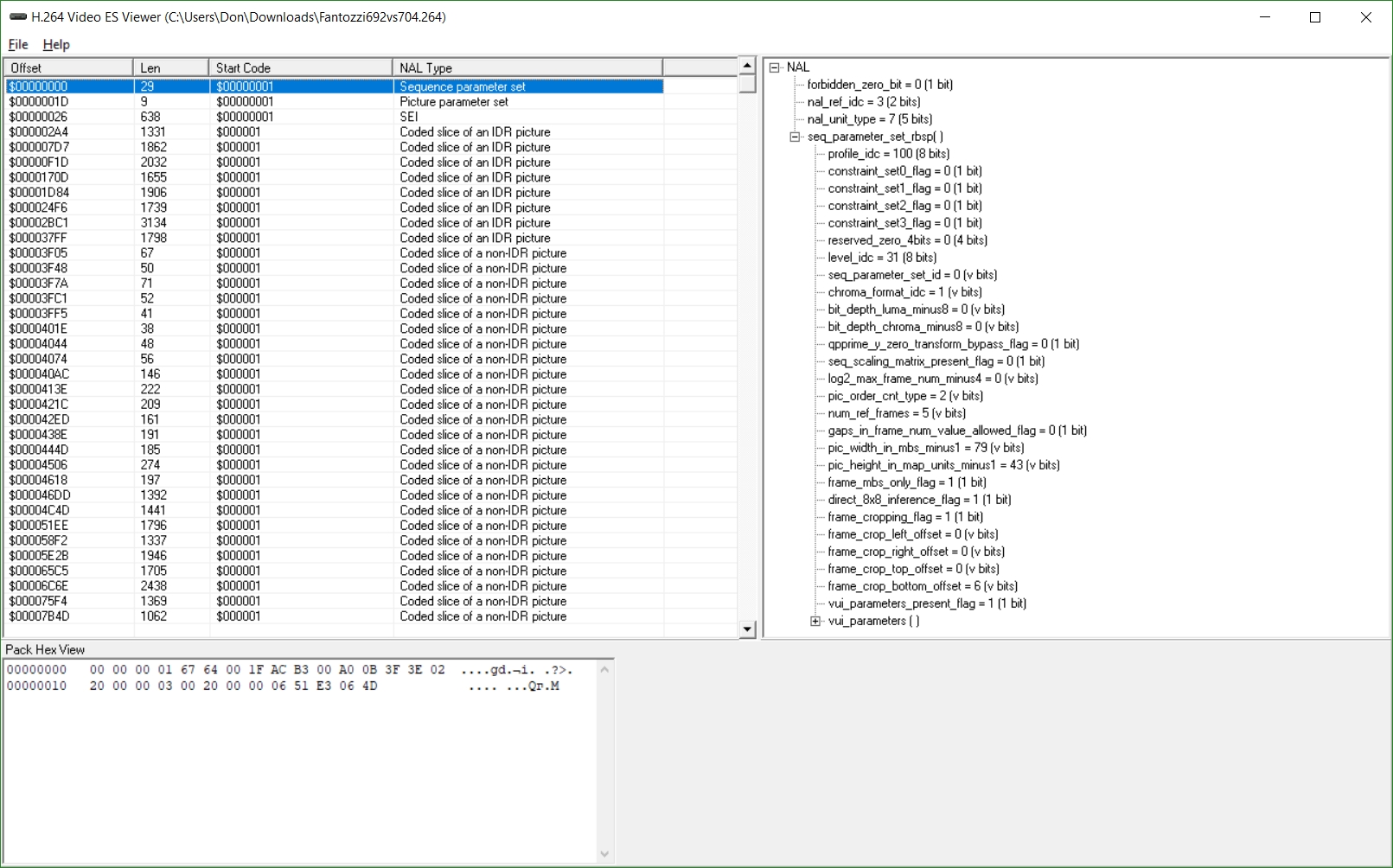Click the Len column header

click(x=171, y=67)
